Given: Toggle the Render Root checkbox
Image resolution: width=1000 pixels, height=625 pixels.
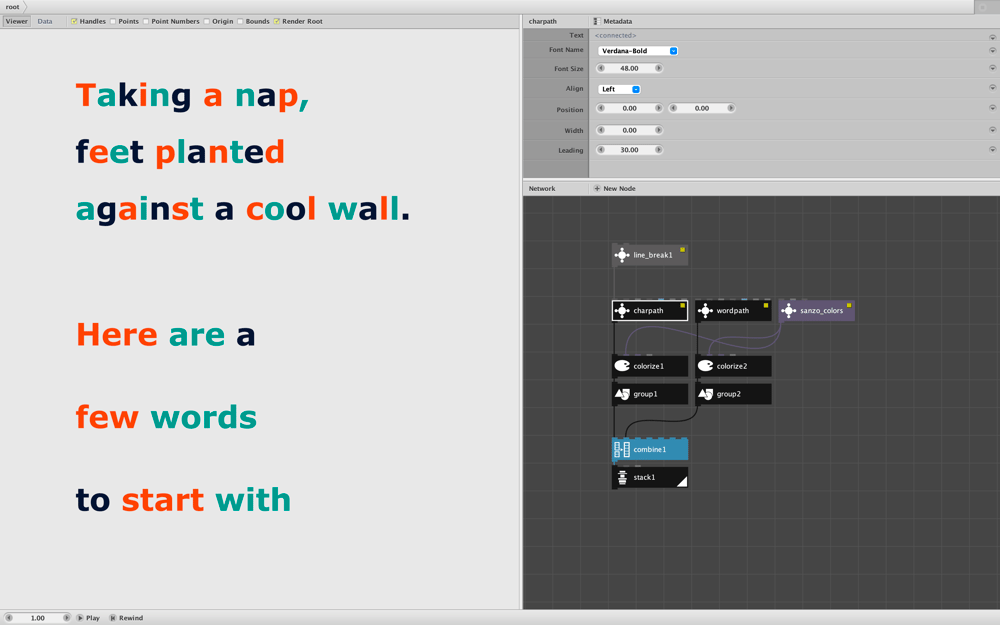Looking at the screenshot, I should click(x=277, y=21).
